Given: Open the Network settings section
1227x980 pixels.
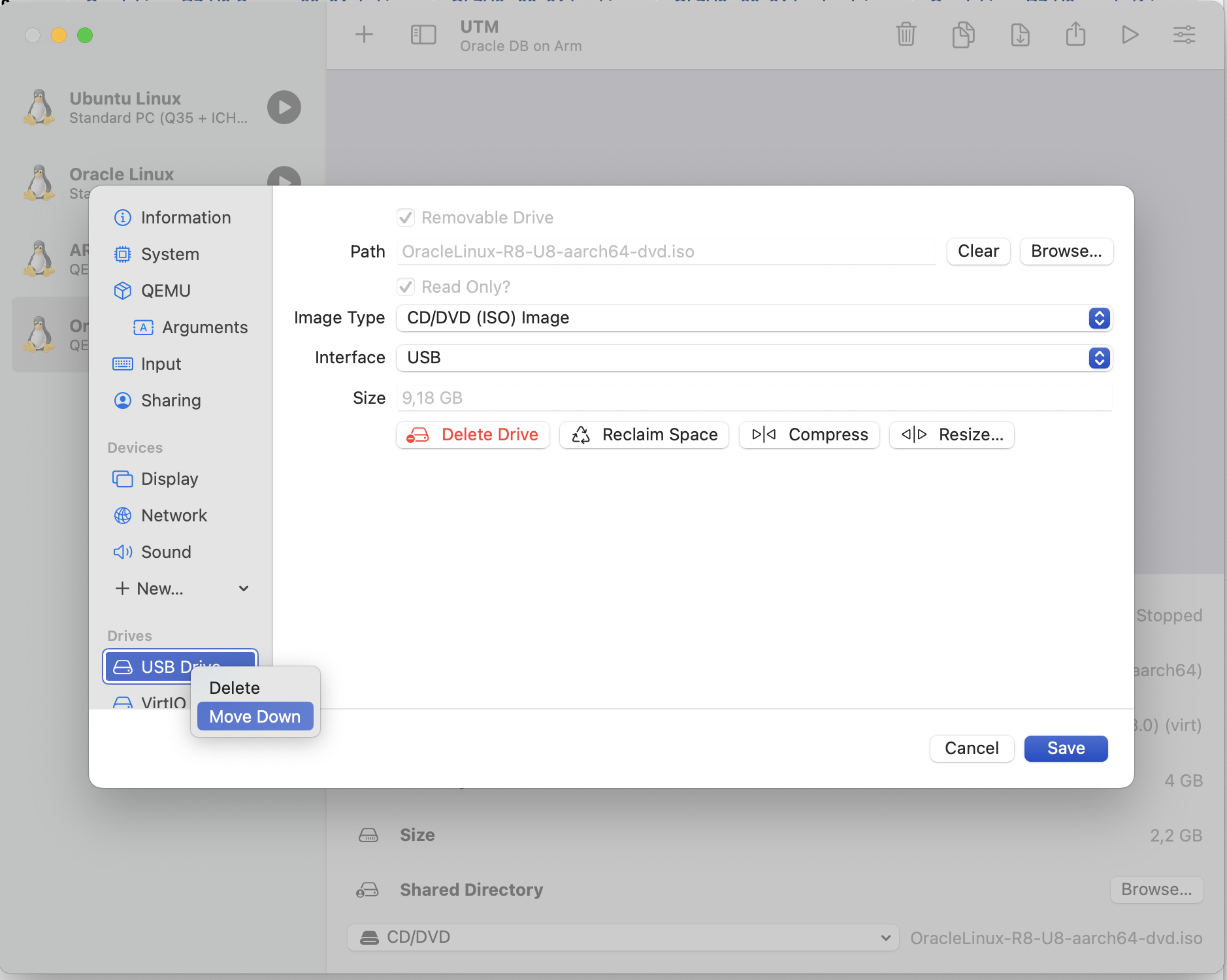Looking at the screenshot, I should pyautogui.click(x=174, y=515).
